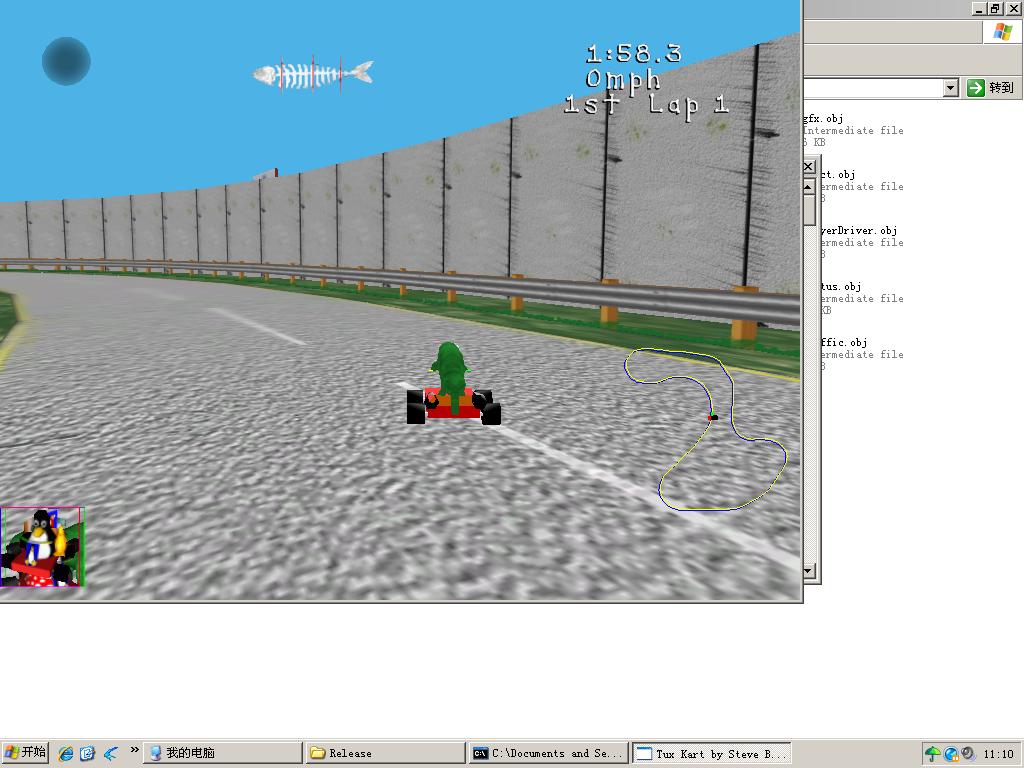The image size is (1024, 768).
Task: Click the 0mph speed readout
Action: [x=623, y=80]
